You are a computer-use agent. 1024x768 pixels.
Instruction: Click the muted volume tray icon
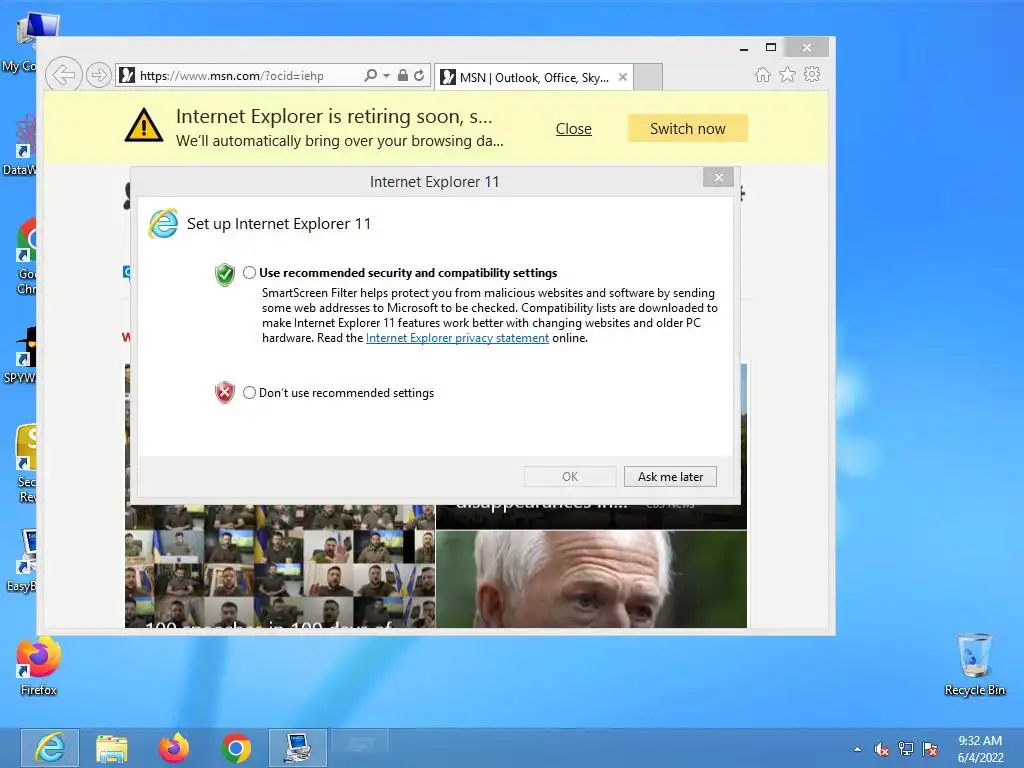[x=882, y=750]
